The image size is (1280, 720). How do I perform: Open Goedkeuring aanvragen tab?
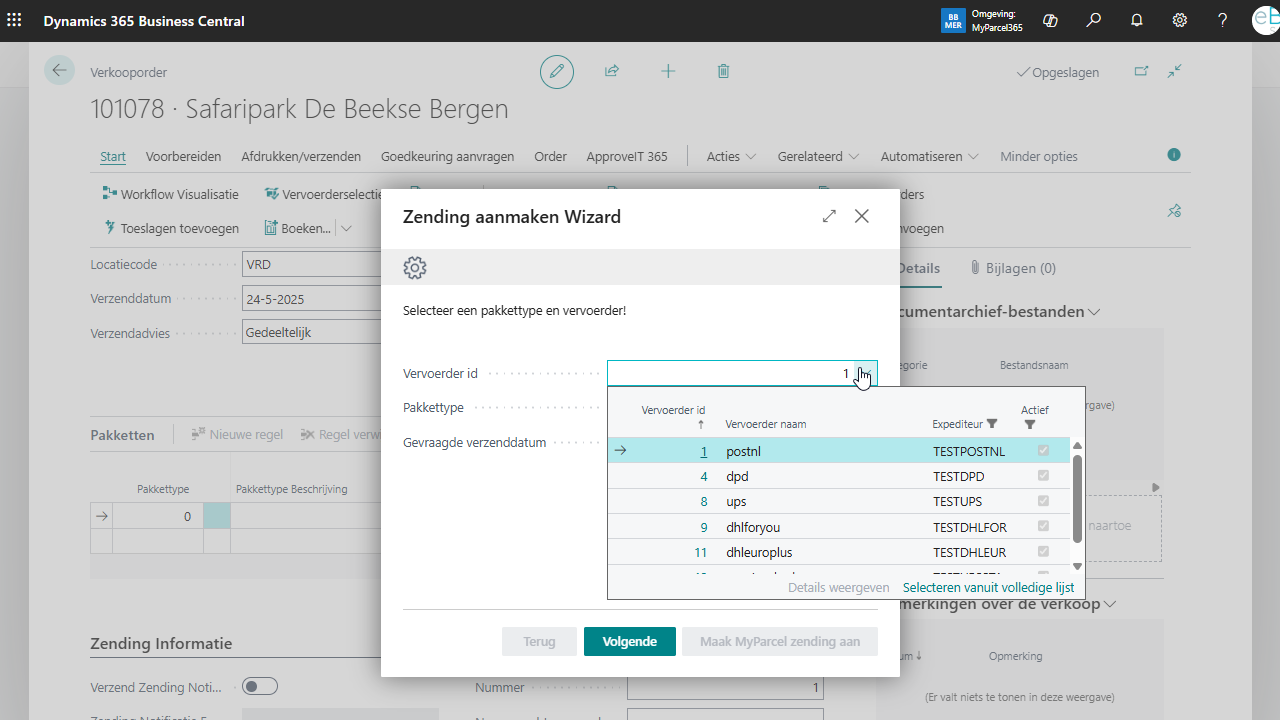pyautogui.click(x=447, y=156)
